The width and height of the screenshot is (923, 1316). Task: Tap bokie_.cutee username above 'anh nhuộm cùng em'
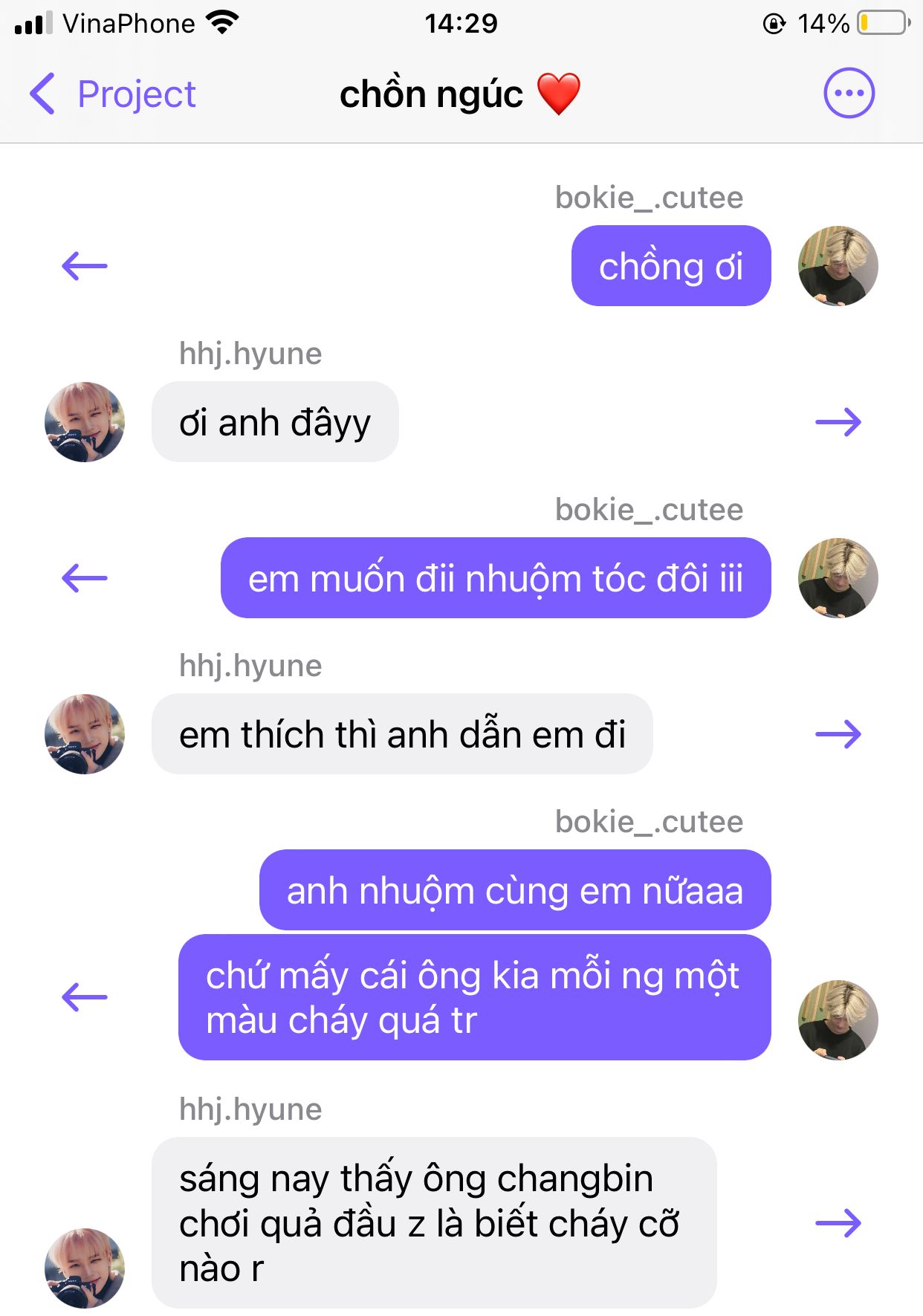pos(649,822)
